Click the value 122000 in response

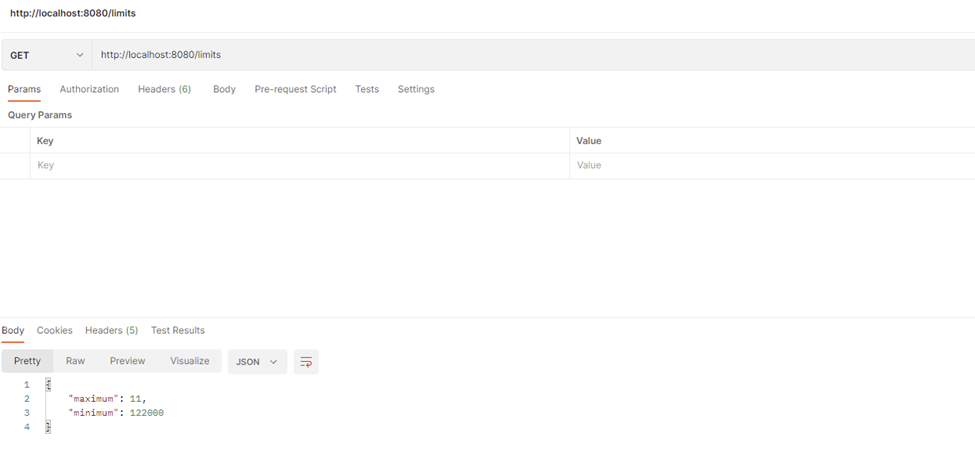coord(147,413)
